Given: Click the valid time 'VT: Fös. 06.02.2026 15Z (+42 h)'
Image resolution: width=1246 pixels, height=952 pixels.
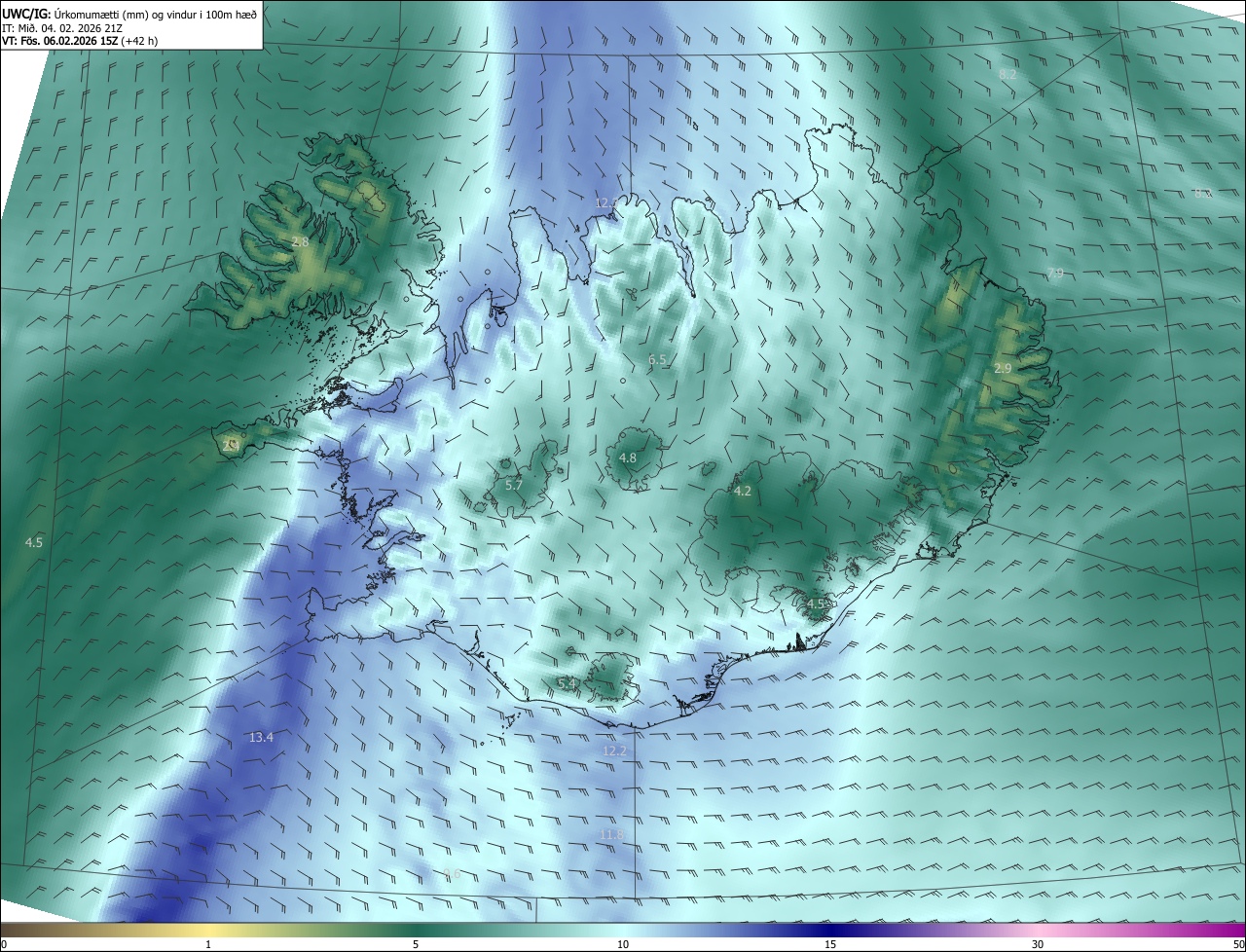Looking at the screenshot, I should 80,41.
